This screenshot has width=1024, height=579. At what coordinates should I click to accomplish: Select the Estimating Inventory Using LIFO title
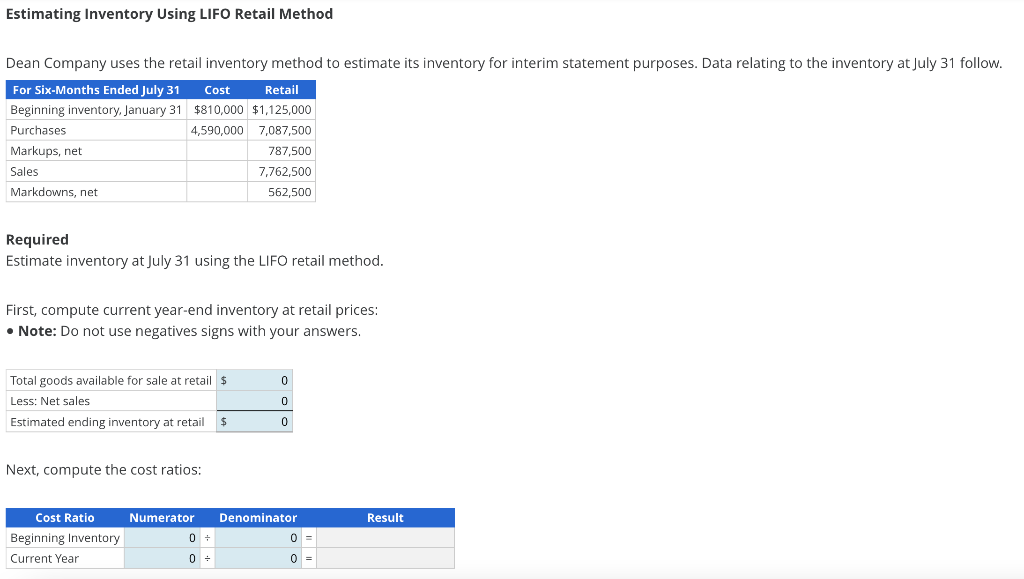click(x=170, y=14)
